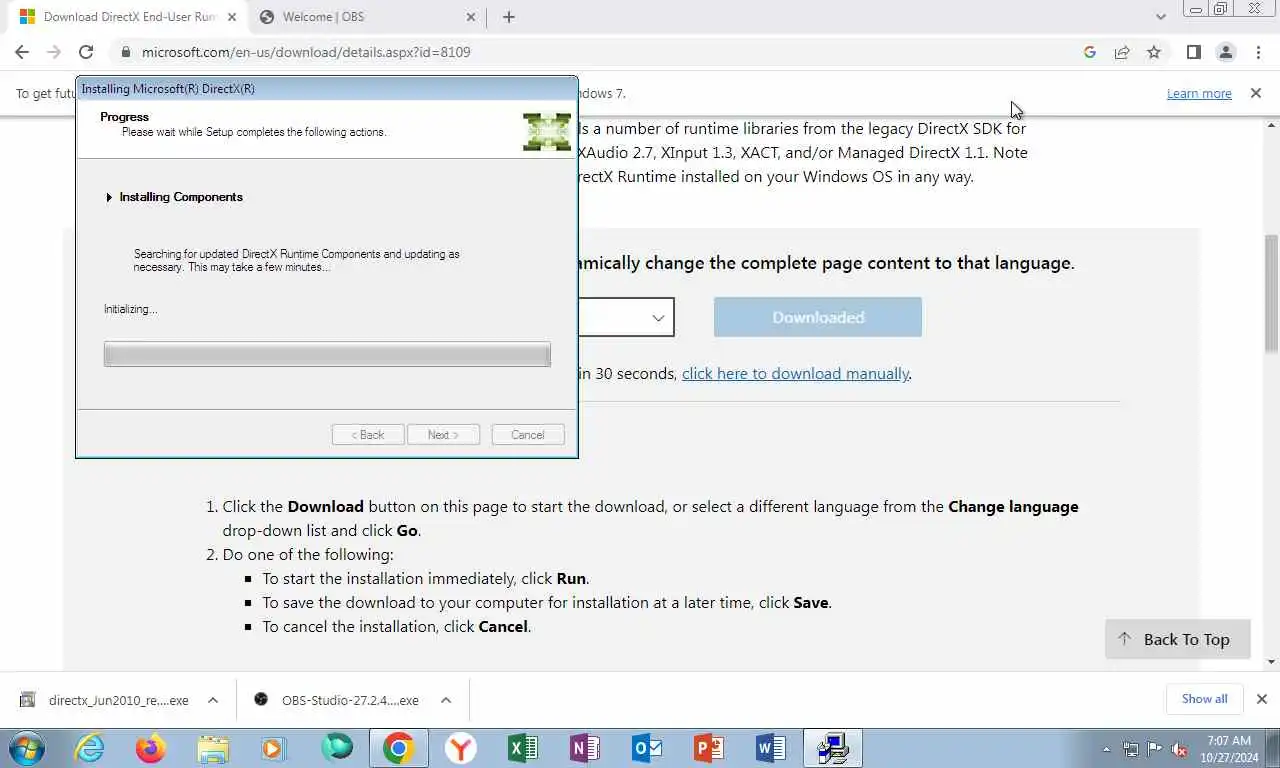Image resolution: width=1280 pixels, height=768 pixels.
Task: Dismiss the Windows 7 notification banner
Action: point(1256,93)
